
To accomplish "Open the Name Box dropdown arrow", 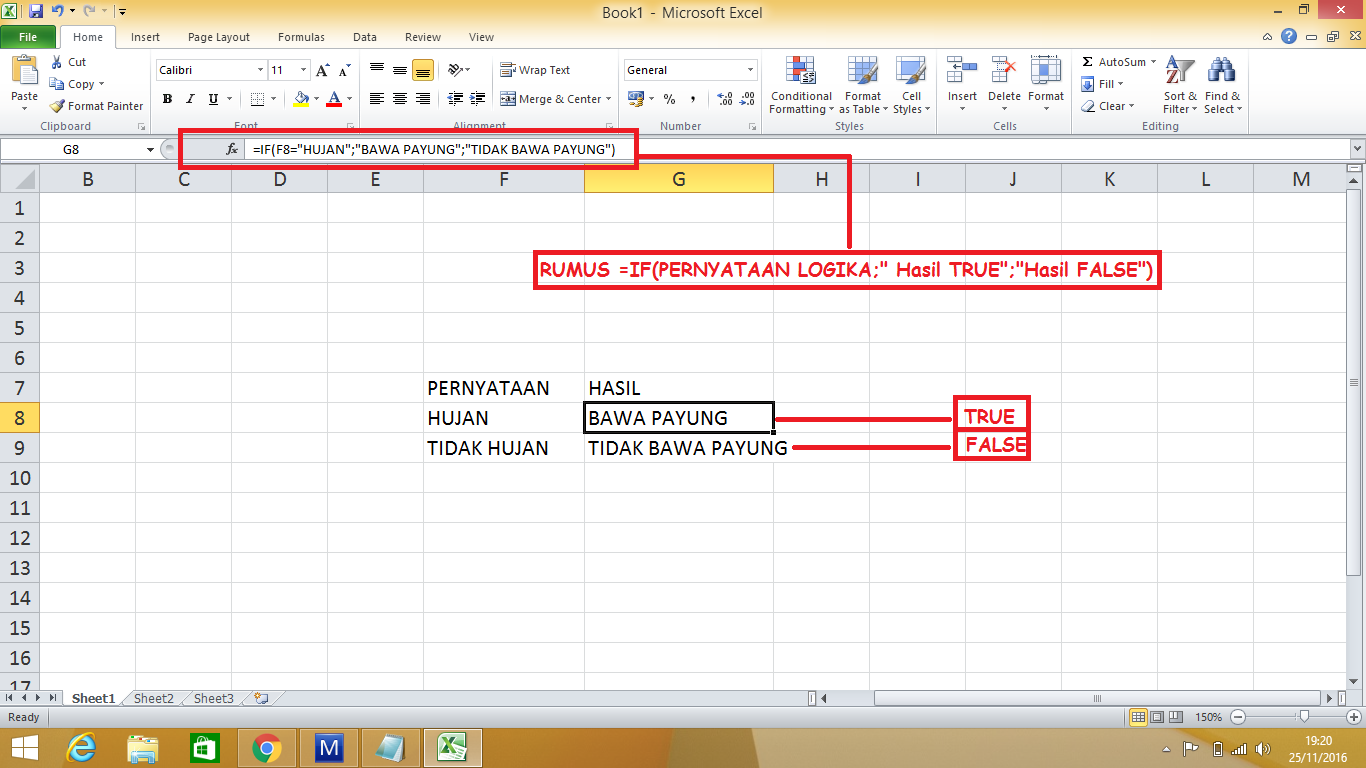I will coord(150,149).
